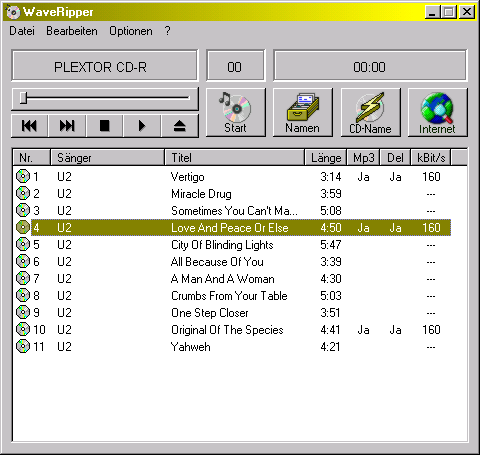Click the CD-Name lightning disc icon
480x455 pixels.
370,112
